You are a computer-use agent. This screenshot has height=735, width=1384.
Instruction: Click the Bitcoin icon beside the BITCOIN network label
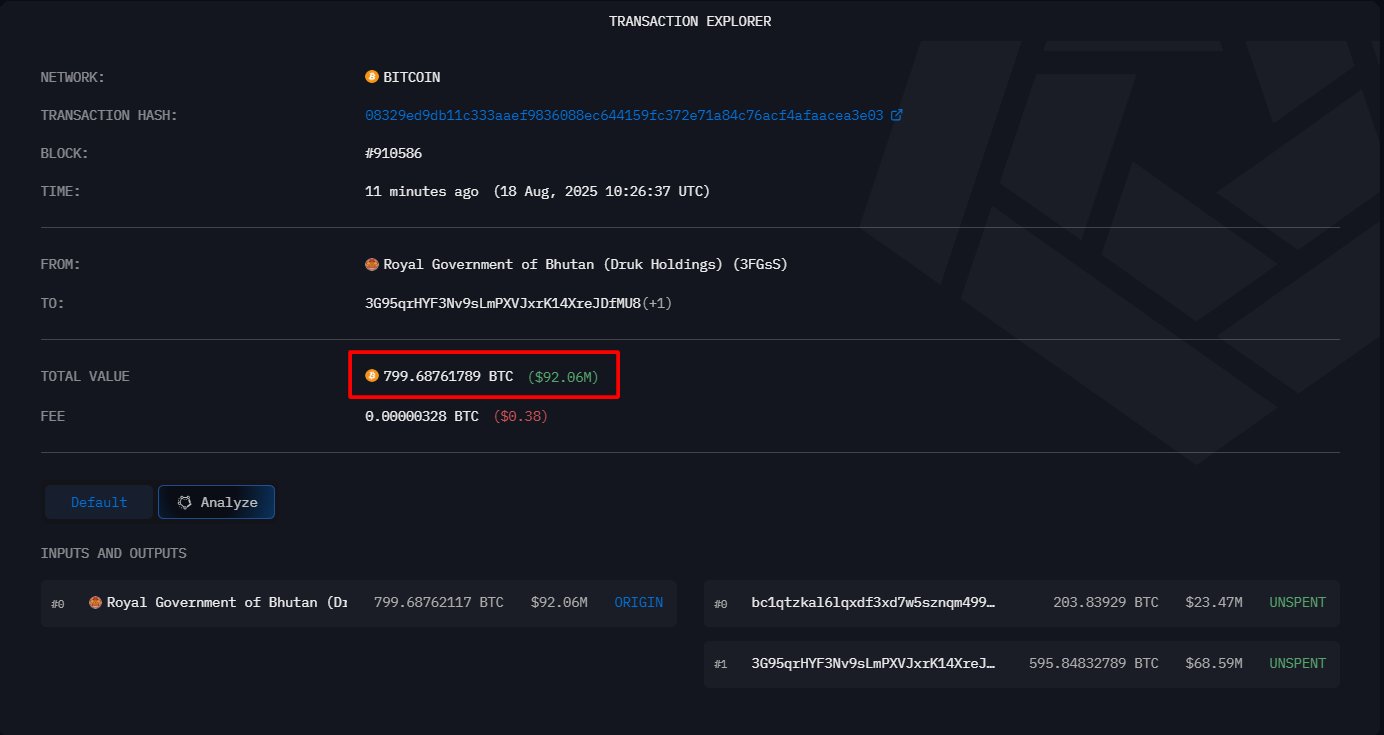click(372, 76)
